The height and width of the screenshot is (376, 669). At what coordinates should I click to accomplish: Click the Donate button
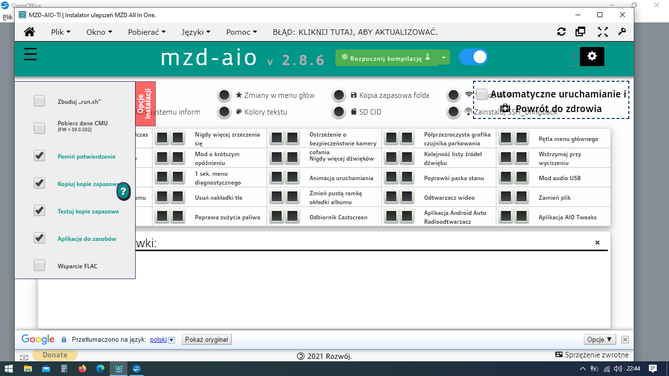tap(55, 355)
